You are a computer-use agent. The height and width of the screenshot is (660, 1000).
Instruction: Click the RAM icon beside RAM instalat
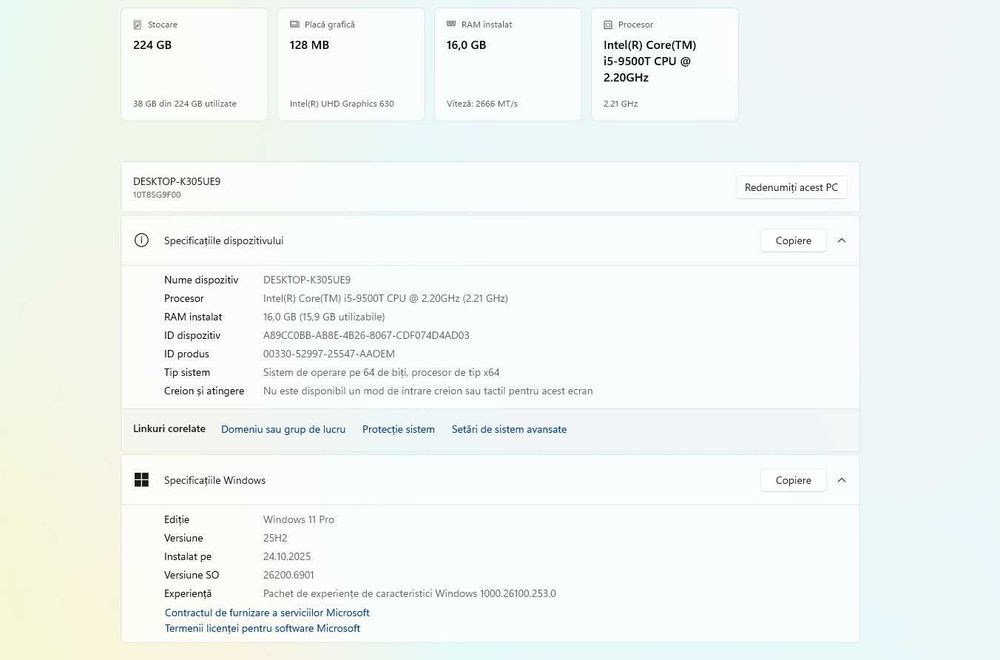452,24
